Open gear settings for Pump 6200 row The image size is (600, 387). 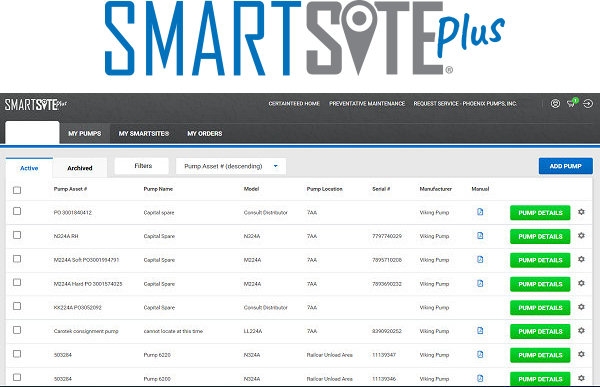point(581,378)
